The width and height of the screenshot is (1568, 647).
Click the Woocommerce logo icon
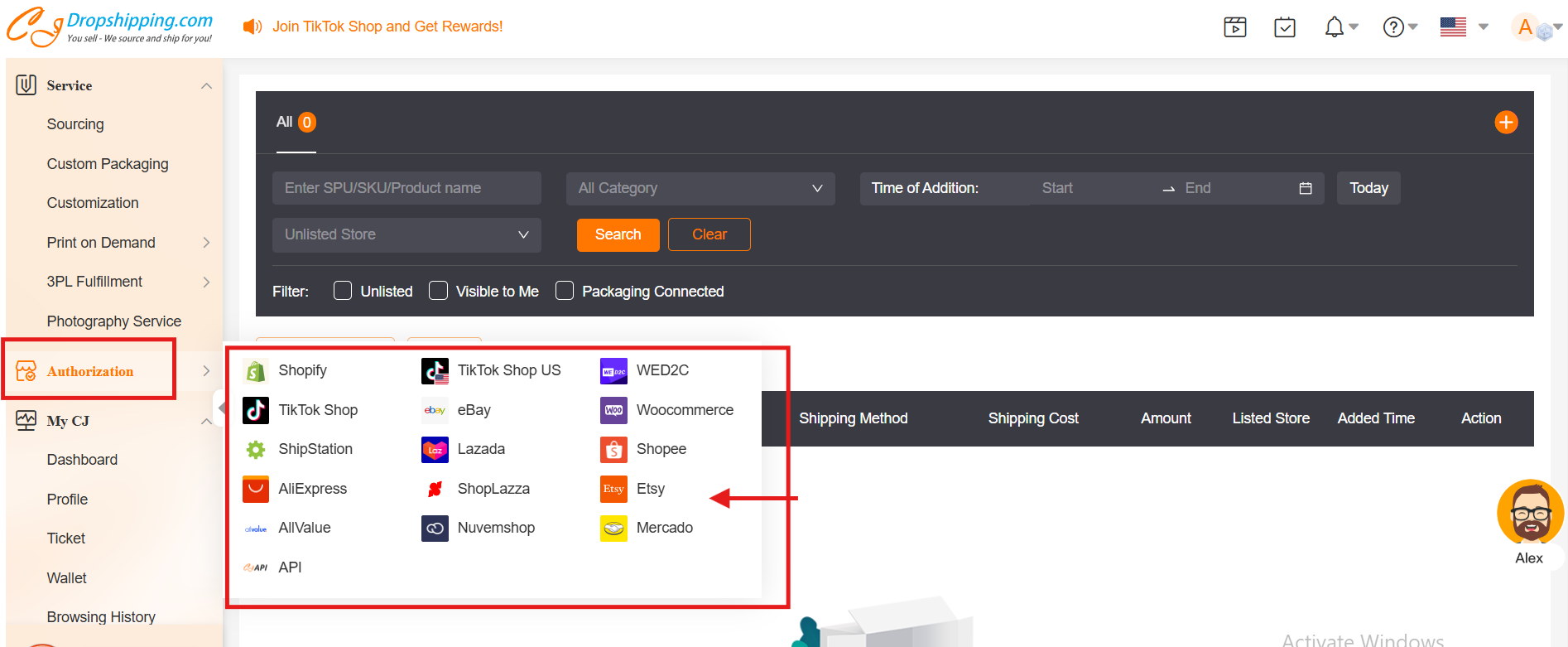coord(613,410)
